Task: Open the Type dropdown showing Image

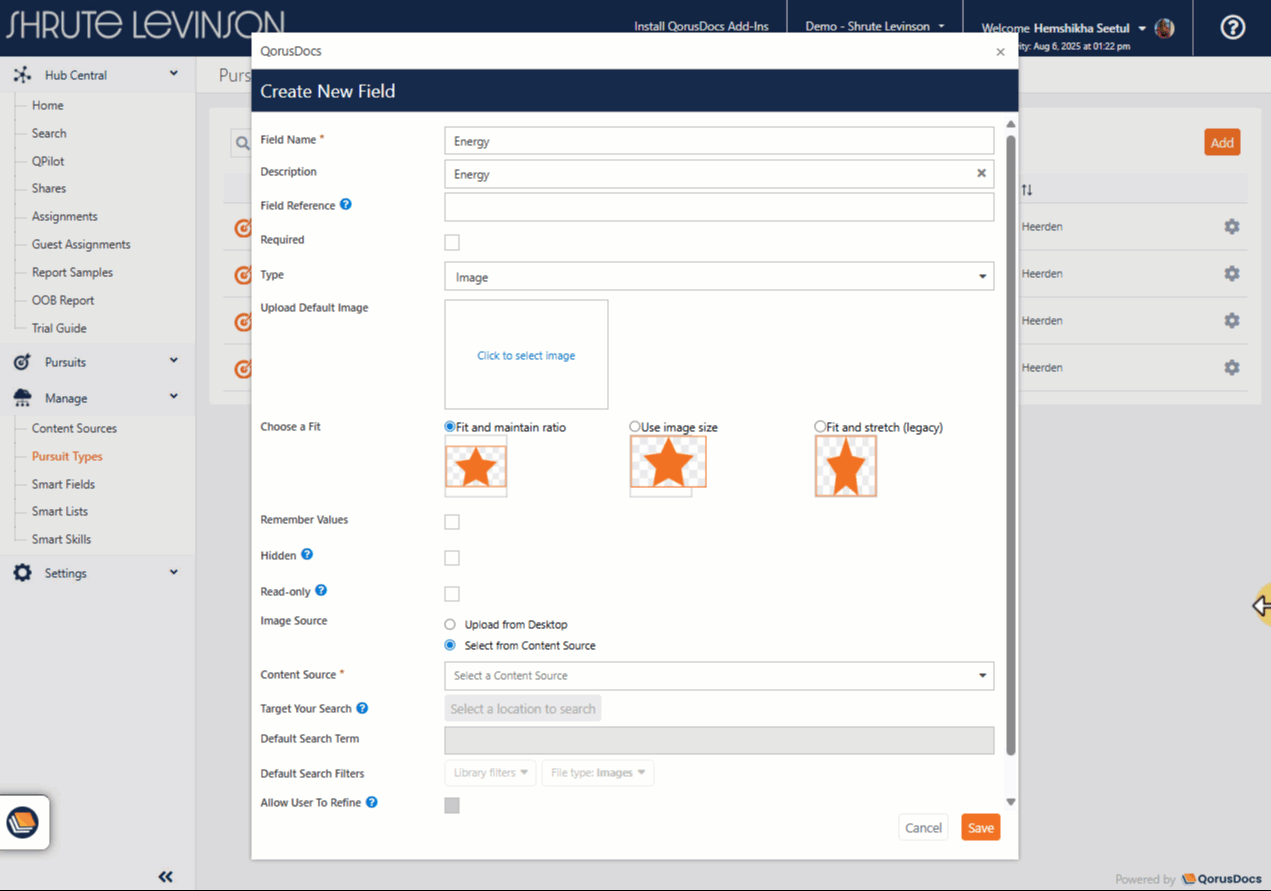Action: tap(718, 277)
